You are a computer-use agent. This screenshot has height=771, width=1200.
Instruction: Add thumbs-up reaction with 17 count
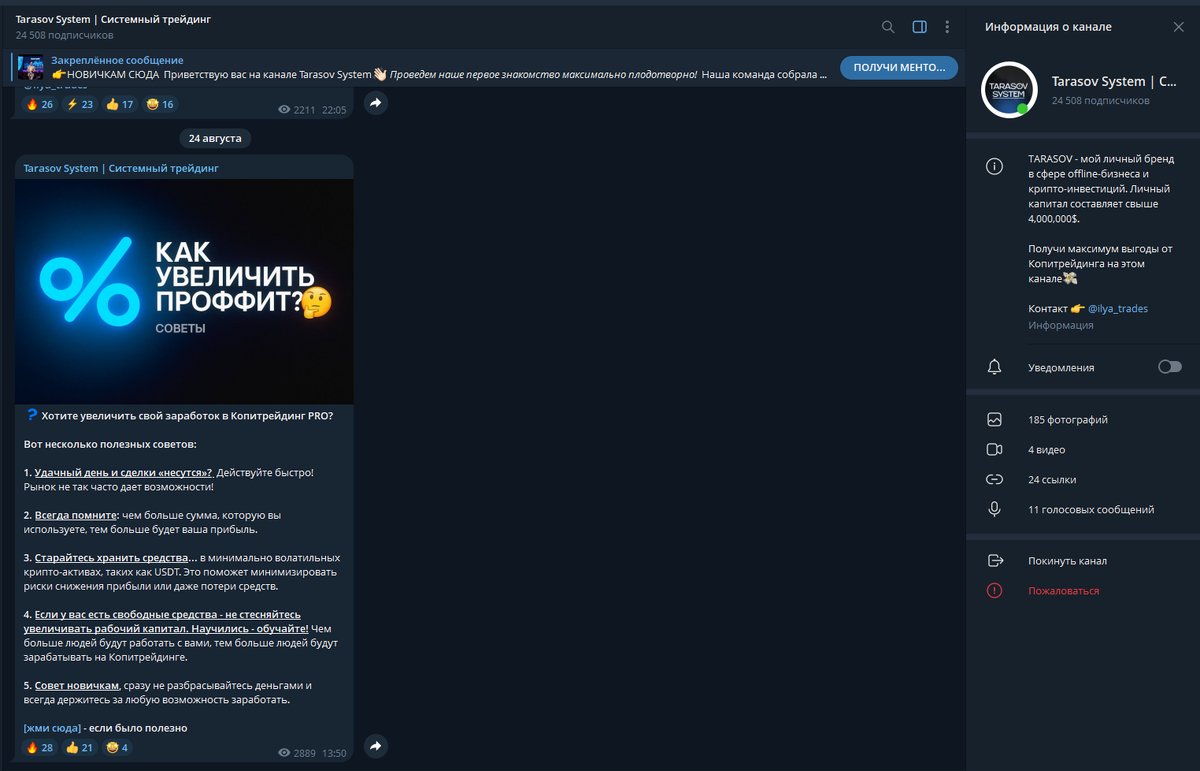[x=120, y=104]
